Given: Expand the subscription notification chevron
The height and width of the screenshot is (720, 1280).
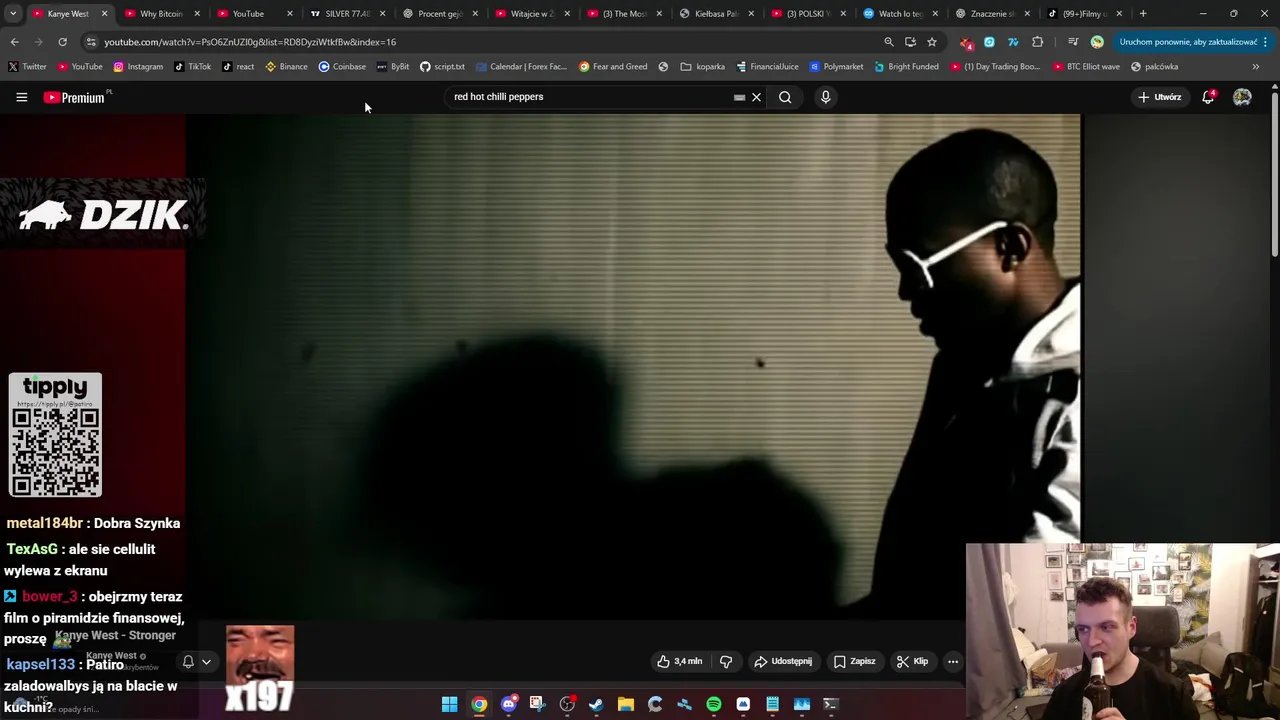Looking at the screenshot, I should (206, 662).
